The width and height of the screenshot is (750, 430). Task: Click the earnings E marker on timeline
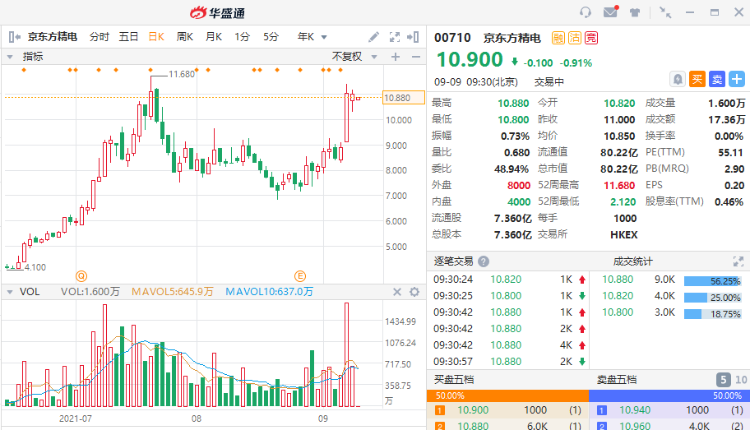(299, 276)
